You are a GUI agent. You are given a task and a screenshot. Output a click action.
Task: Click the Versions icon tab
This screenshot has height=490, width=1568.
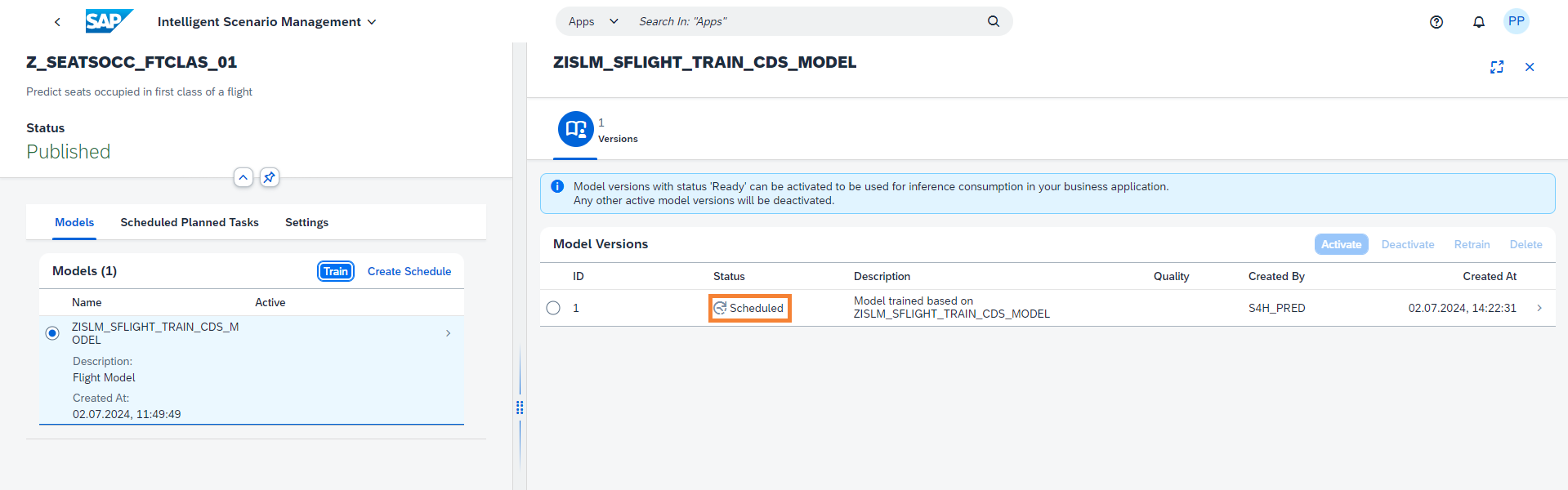tap(576, 129)
